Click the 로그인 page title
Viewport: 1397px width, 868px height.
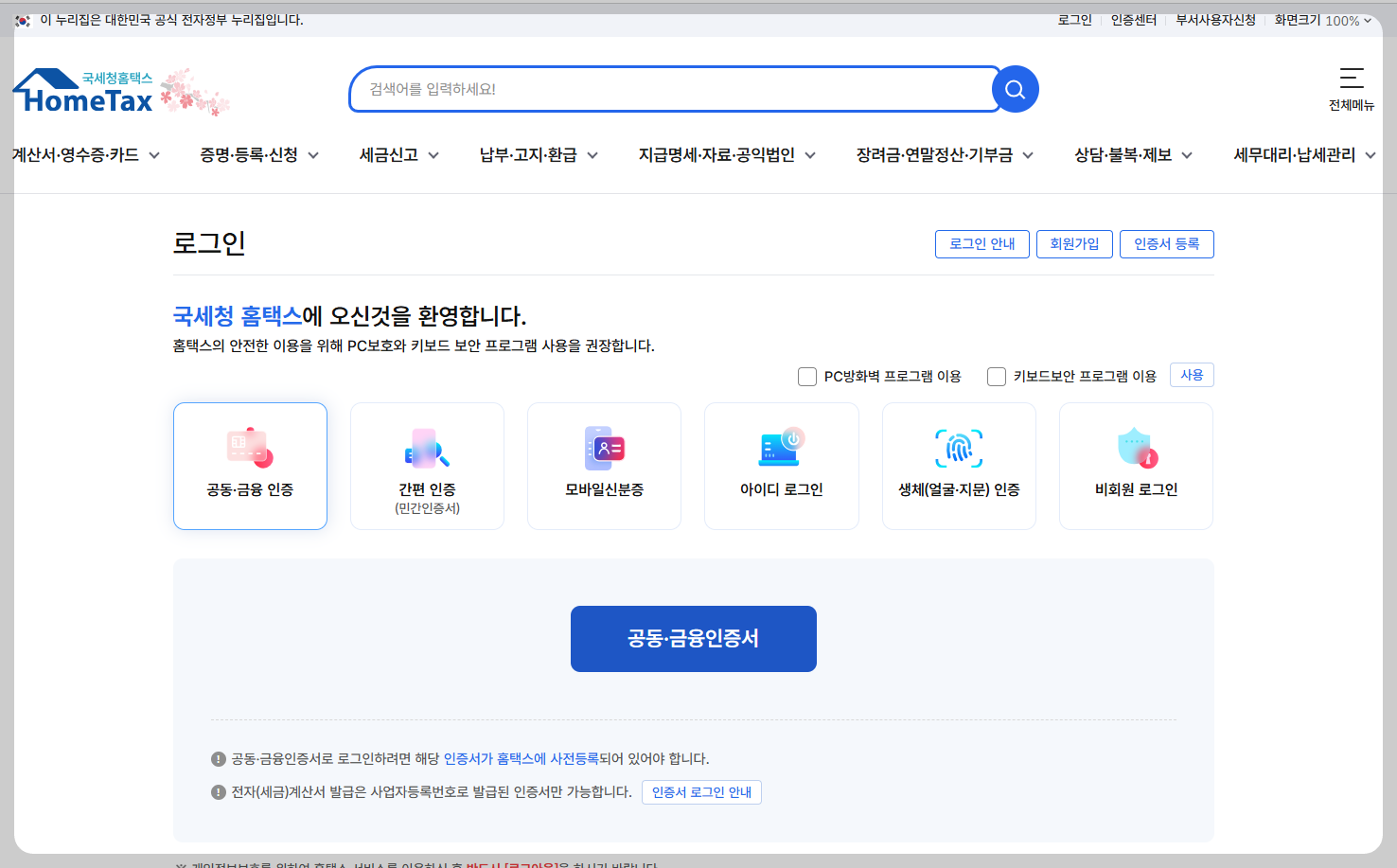pos(209,243)
